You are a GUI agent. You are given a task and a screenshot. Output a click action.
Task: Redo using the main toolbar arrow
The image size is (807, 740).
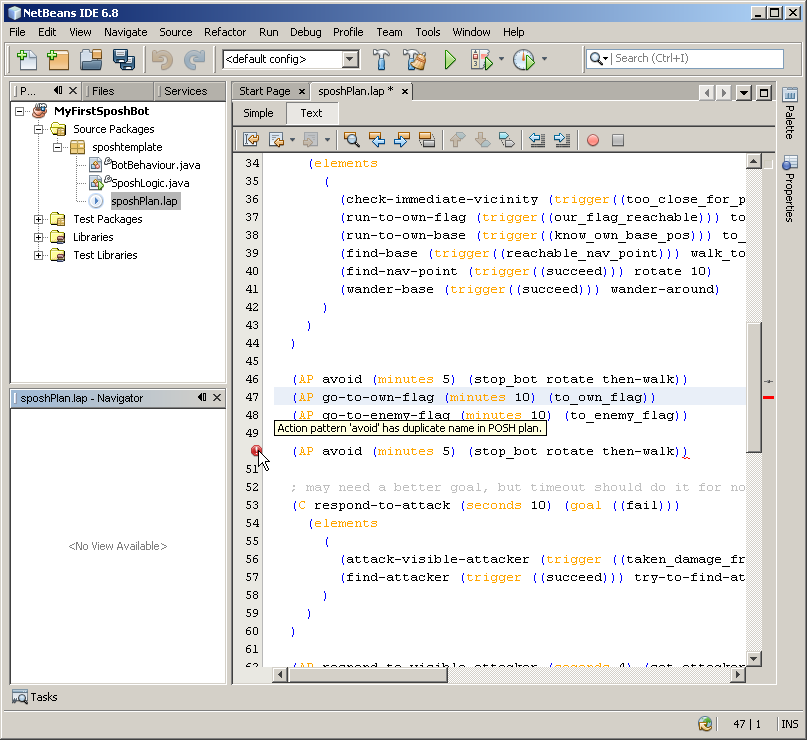[194, 60]
